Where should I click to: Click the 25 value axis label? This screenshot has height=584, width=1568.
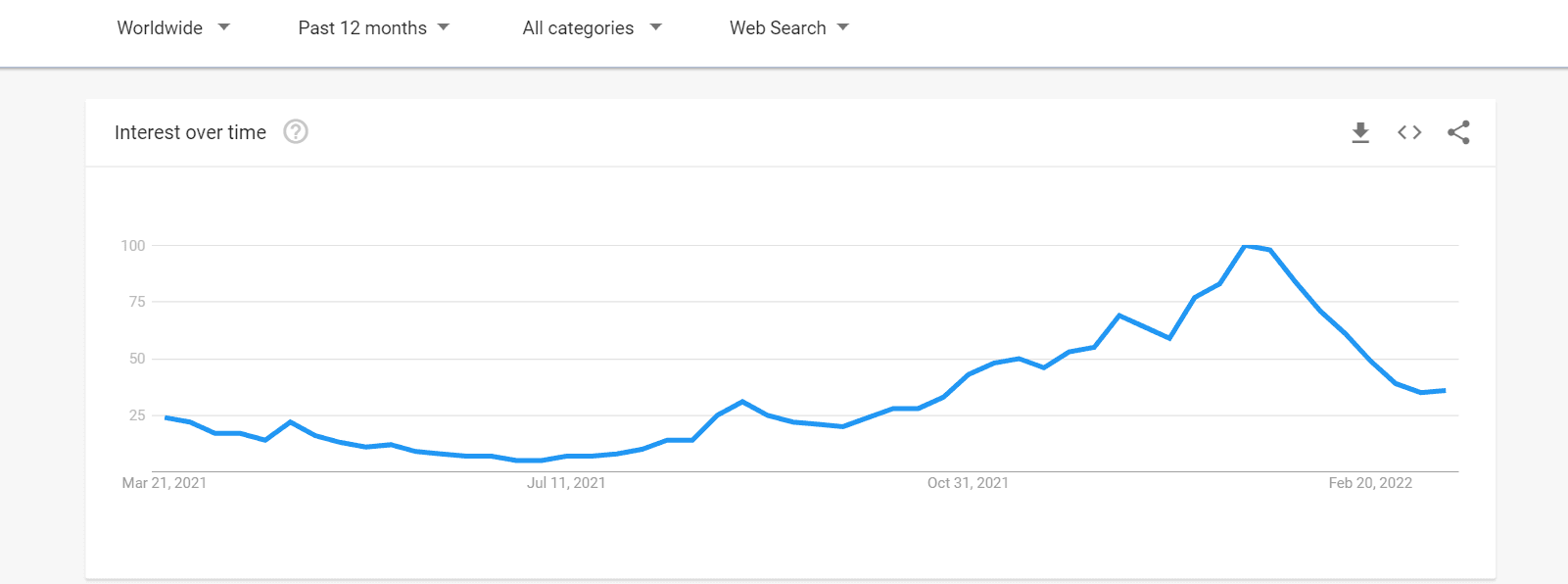[x=137, y=415]
